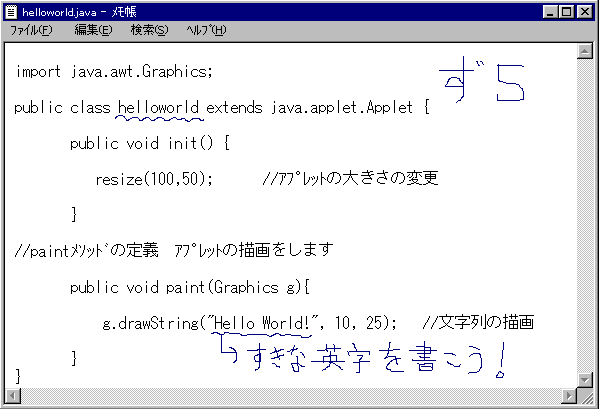Place cursor on the import java.awt.Graphics line
599x409 pixels.
click(x=113, y=72)
